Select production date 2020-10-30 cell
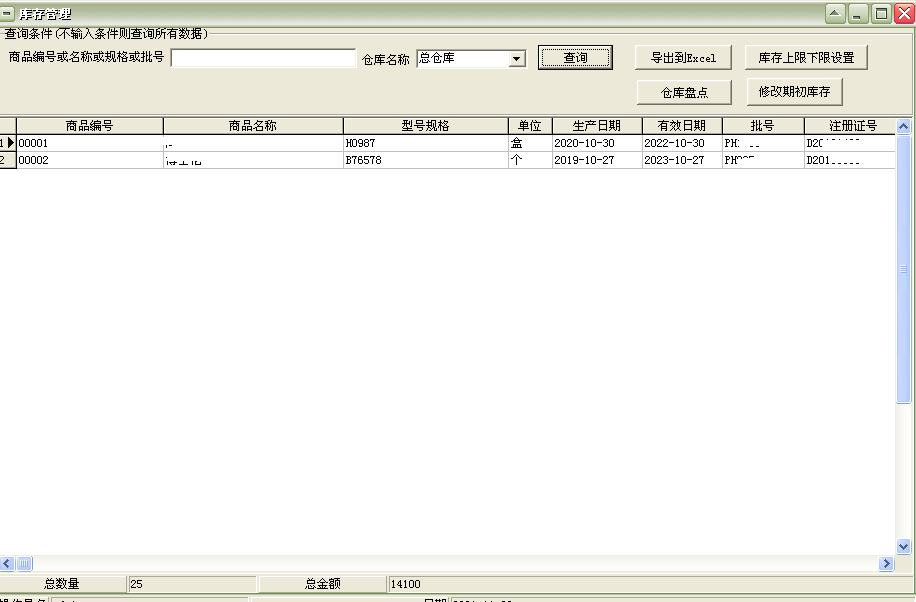916x602 pixels. coord(596,143)
